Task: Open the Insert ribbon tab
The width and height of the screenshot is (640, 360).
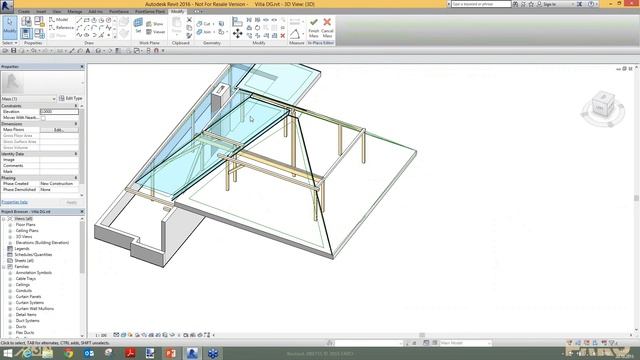Action: point(41,11)
